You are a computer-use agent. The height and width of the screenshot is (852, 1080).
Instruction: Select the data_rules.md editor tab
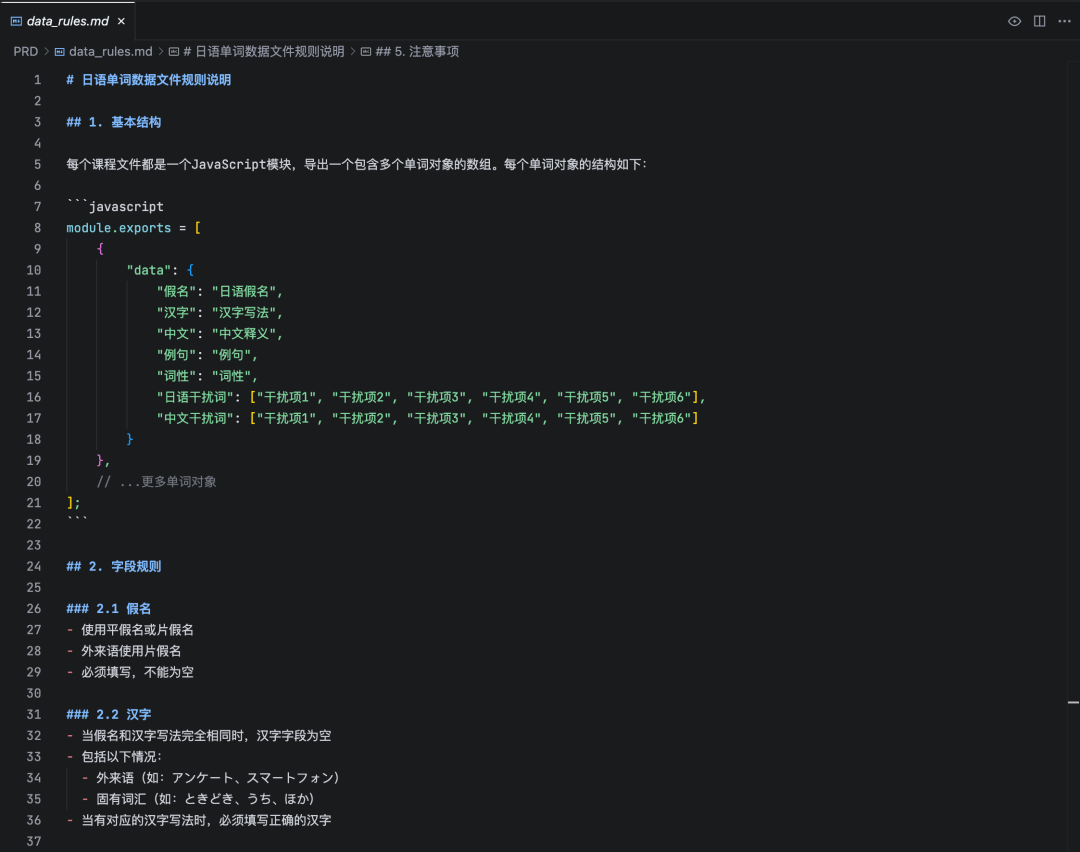tap(68, 21)
